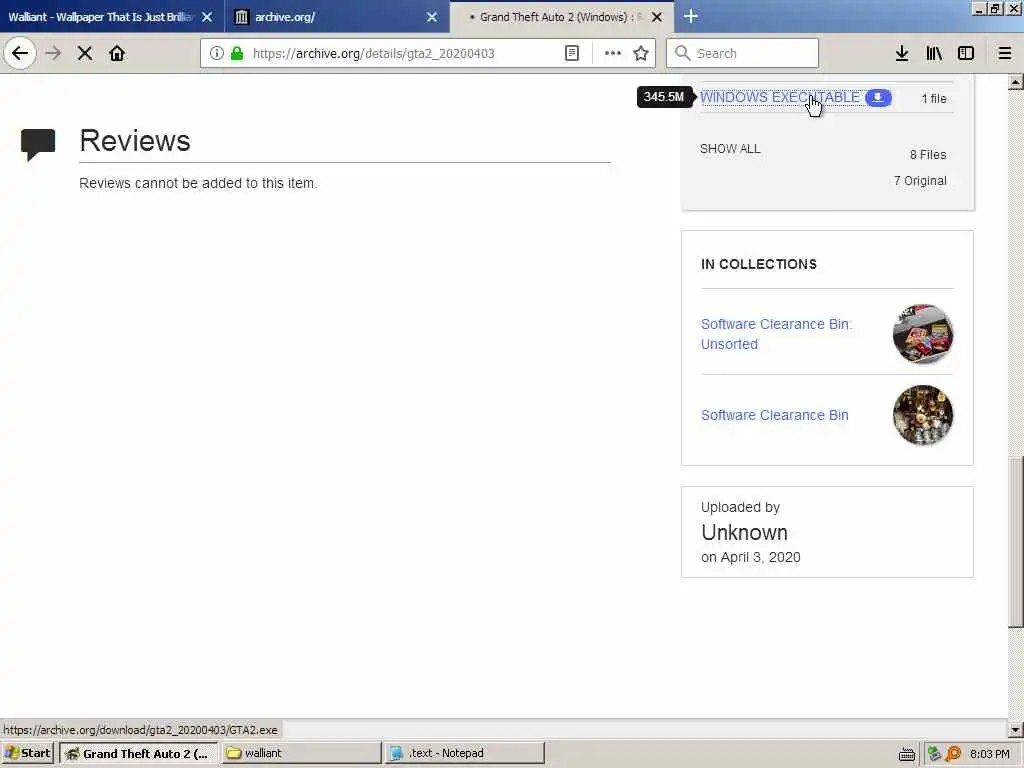This screenshot has width=1024, height=768.
Task: Click the IN COLLECTIONS heading
Action: pos(759,264)
